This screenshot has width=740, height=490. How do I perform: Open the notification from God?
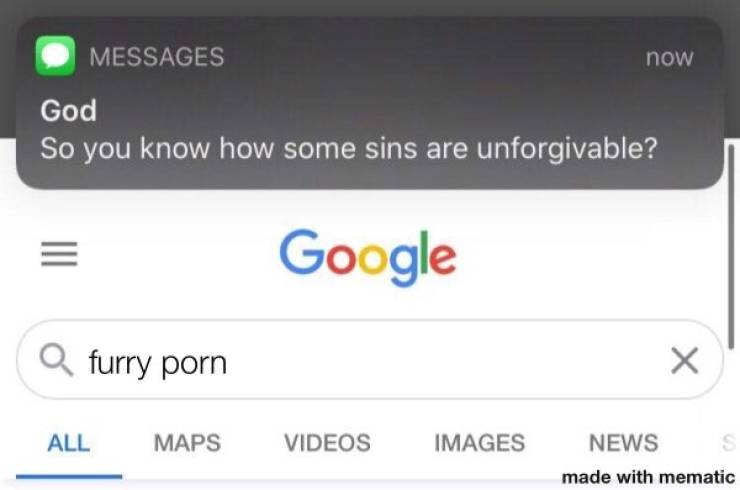(x=370, y=103)
